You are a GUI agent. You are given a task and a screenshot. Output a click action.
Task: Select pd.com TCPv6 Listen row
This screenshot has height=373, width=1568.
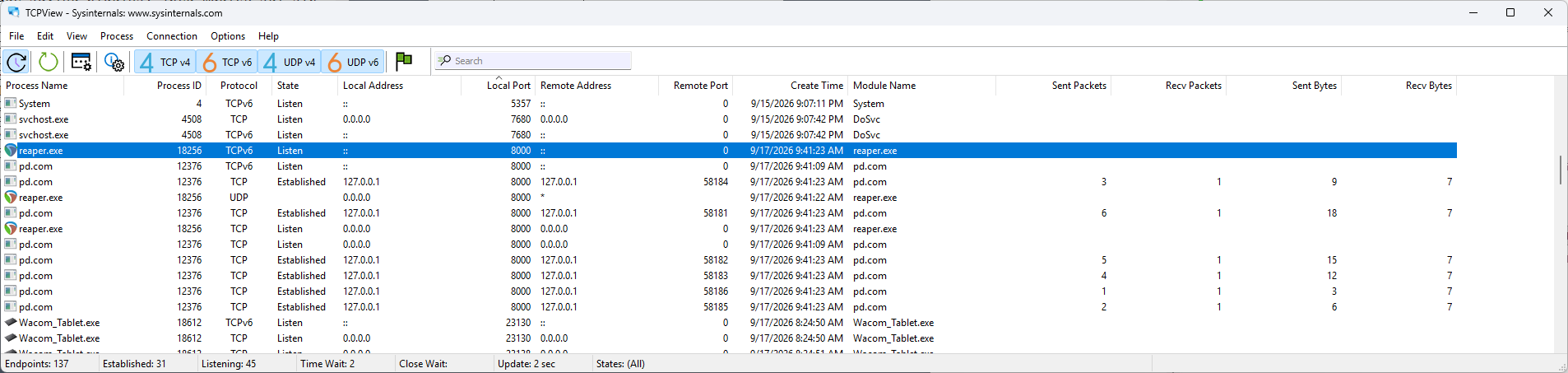click(729, 166)
